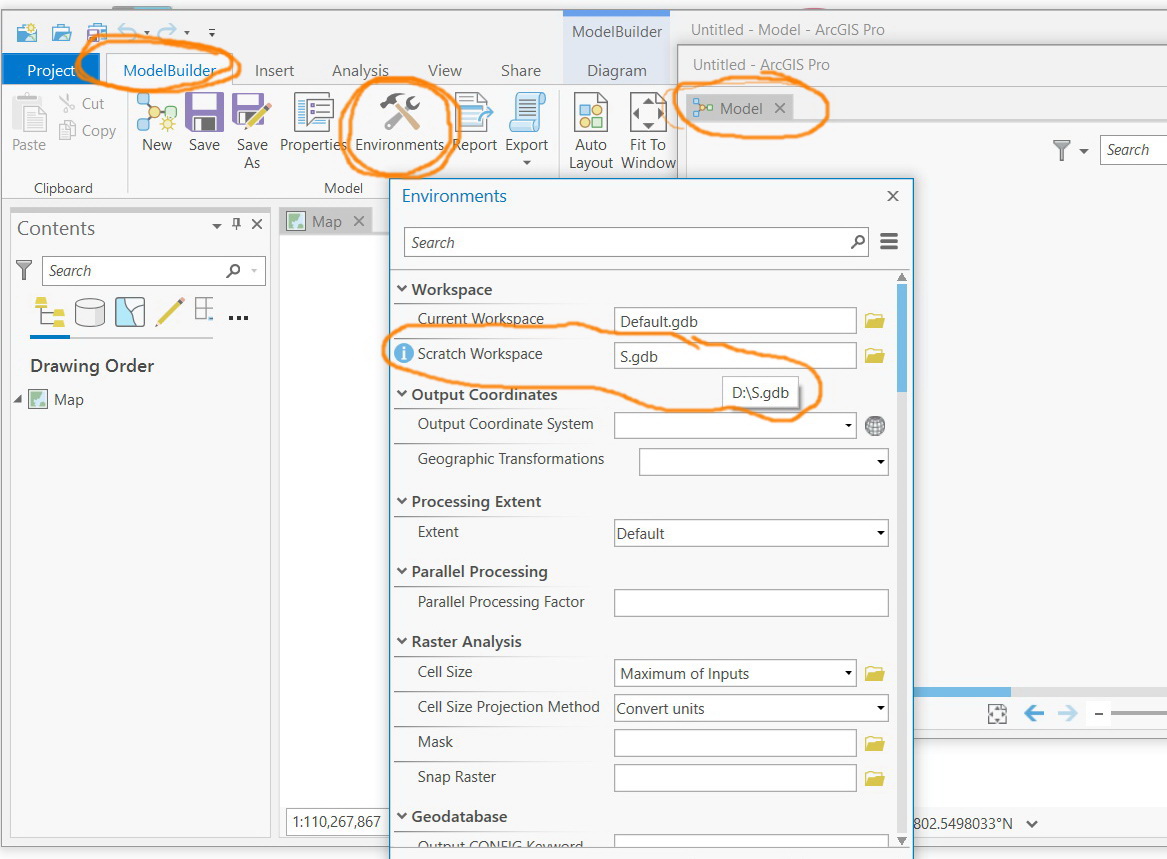Select the Model view tab

739,108
